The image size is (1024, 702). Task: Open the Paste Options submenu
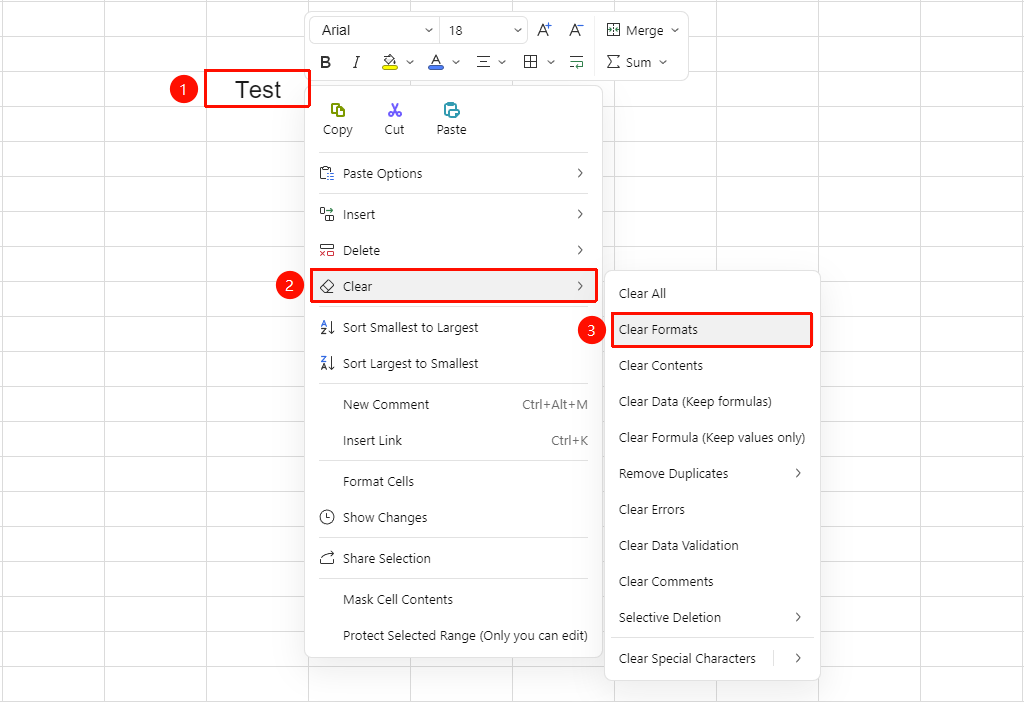click(453, 173)
